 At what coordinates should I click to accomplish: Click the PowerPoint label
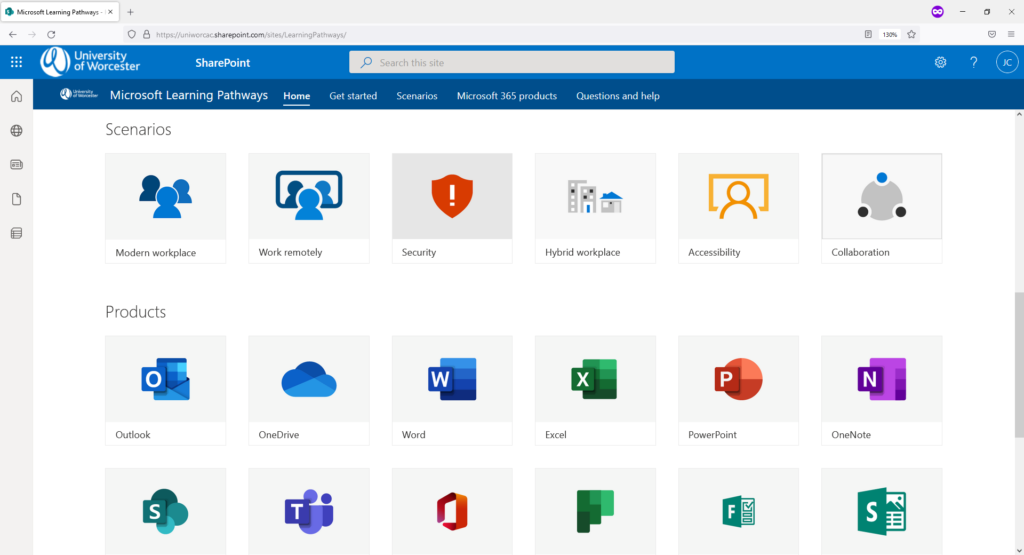pyautogui.click(x=712, y=435)
